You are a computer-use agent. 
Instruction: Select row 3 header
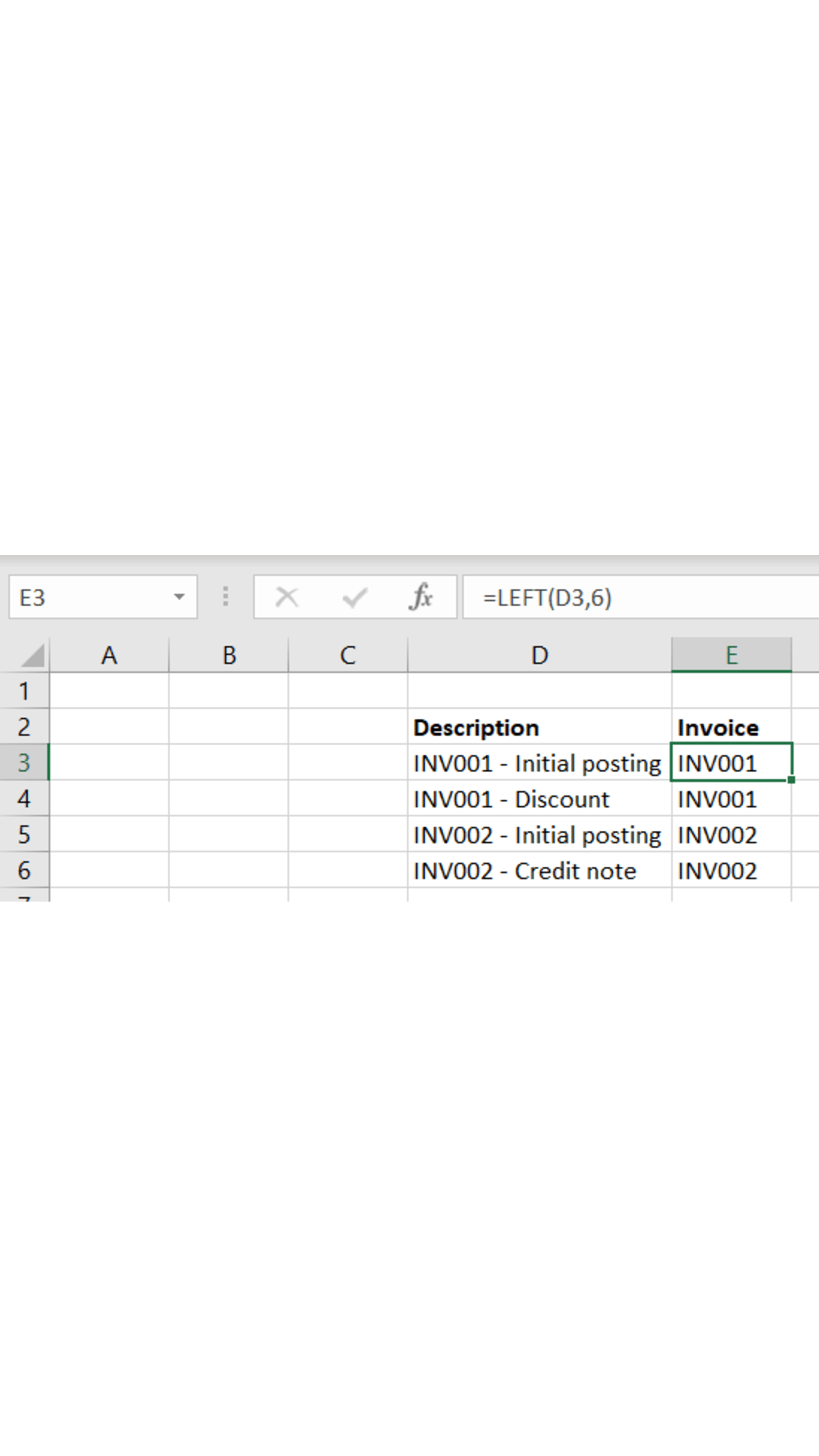point(24,762)
